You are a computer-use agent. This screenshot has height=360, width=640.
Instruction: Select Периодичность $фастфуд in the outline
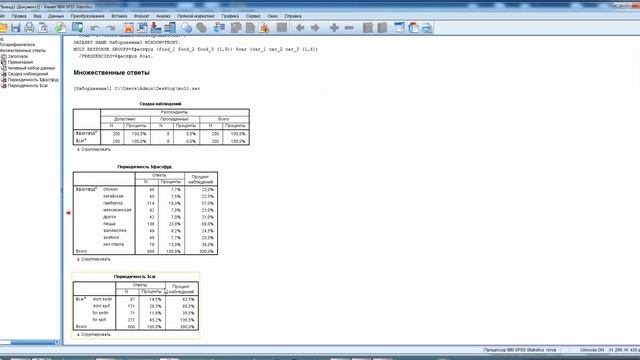(33, 80)
